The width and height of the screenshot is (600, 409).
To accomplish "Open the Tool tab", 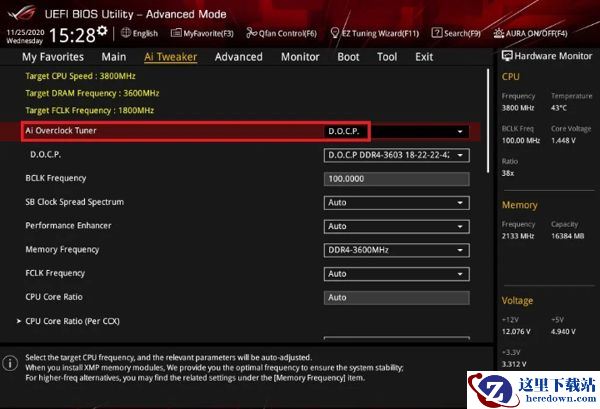I will pyautogui.click(x=387, y=57).
